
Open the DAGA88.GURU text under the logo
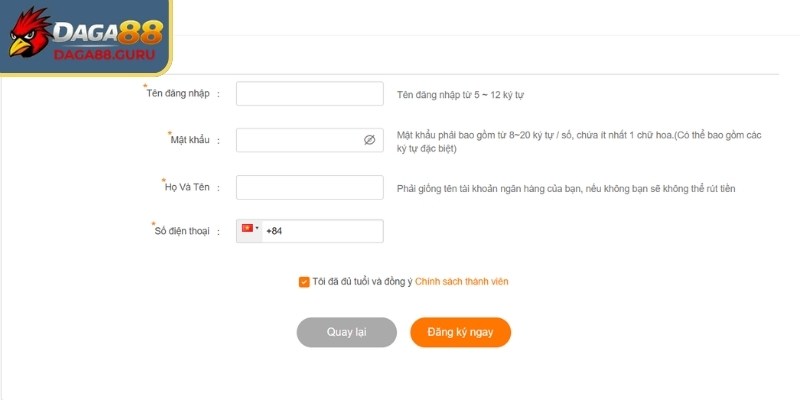105,55
